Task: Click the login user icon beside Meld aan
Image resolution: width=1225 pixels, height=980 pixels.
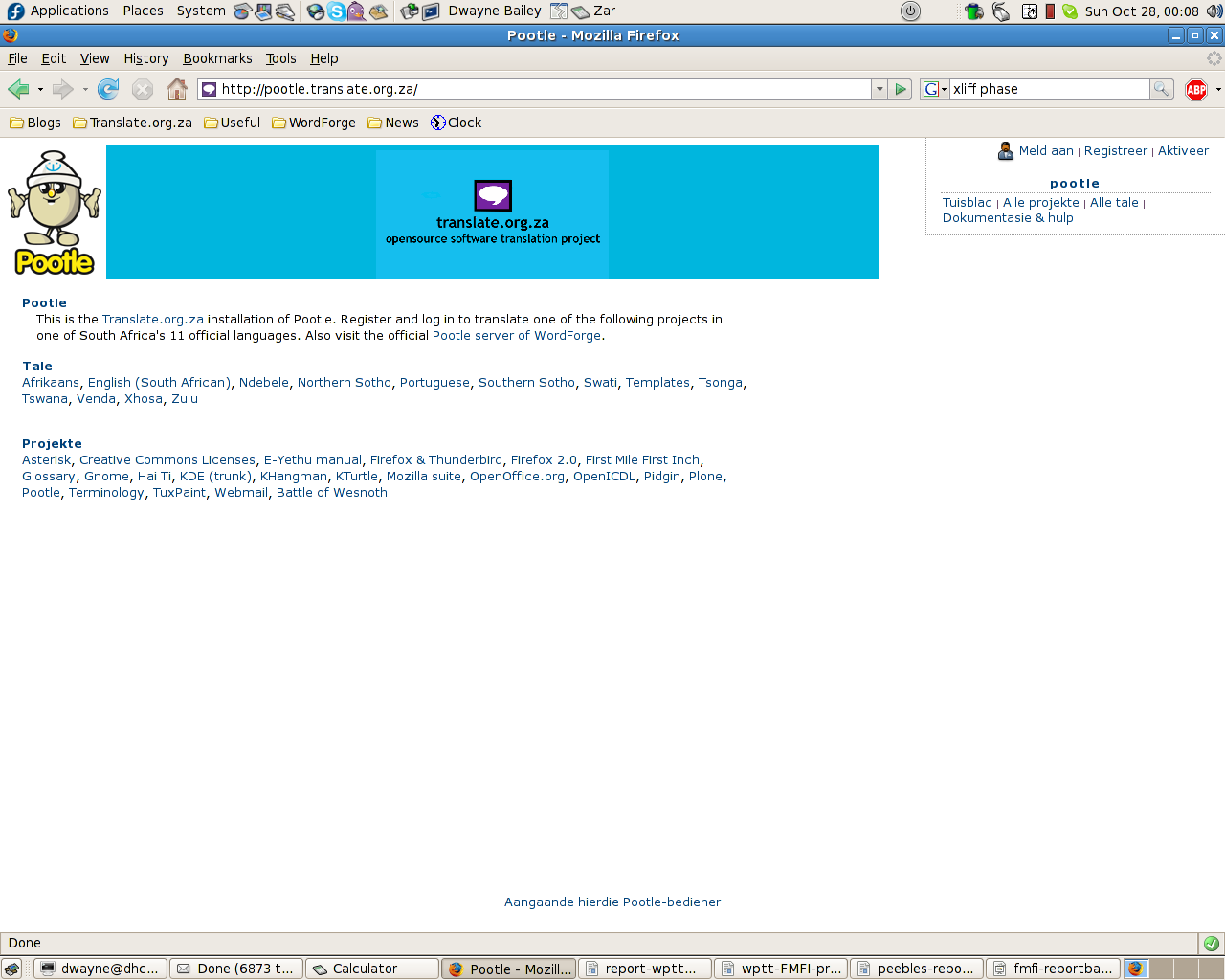Action: (1006, 151)
